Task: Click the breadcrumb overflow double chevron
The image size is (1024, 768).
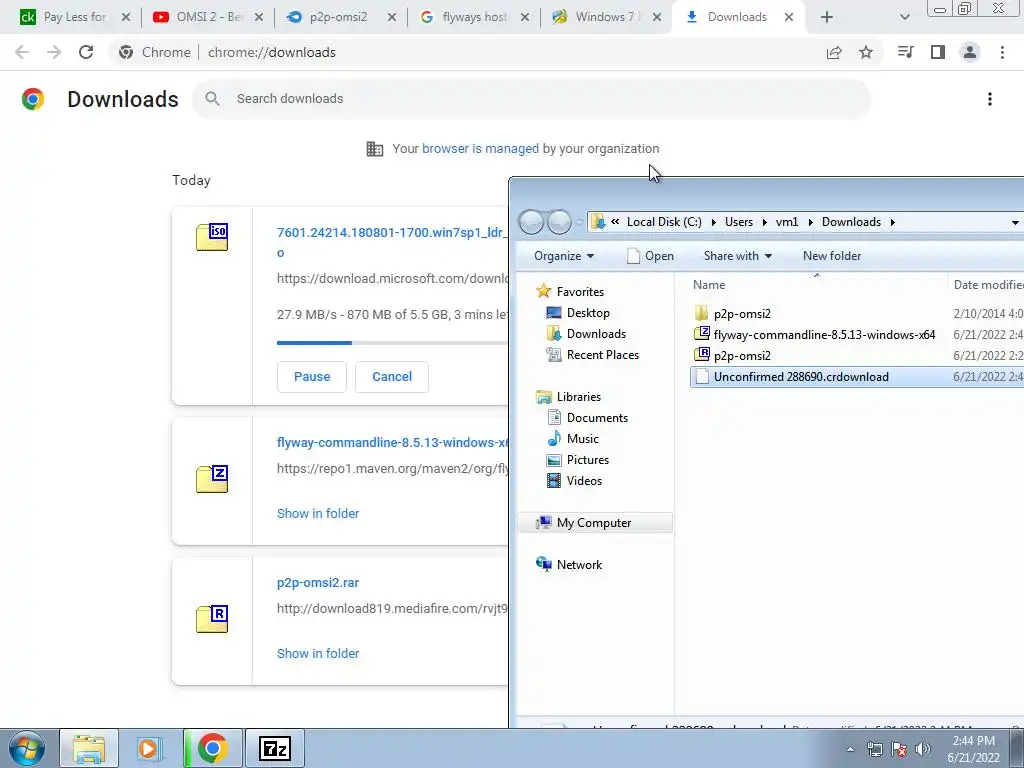Action: click(615, 222)
